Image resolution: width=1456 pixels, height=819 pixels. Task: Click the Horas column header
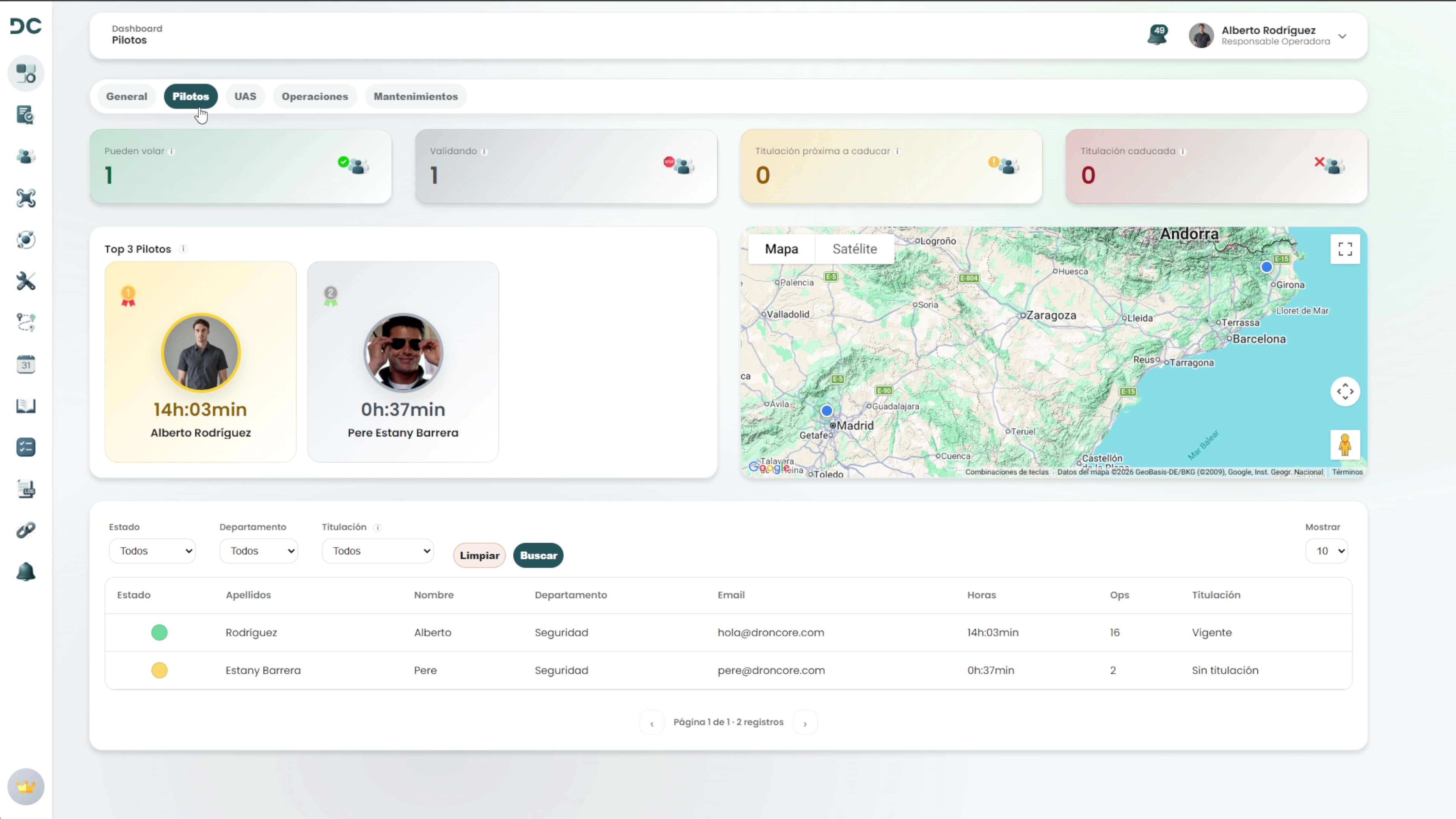tap(982, 595)
